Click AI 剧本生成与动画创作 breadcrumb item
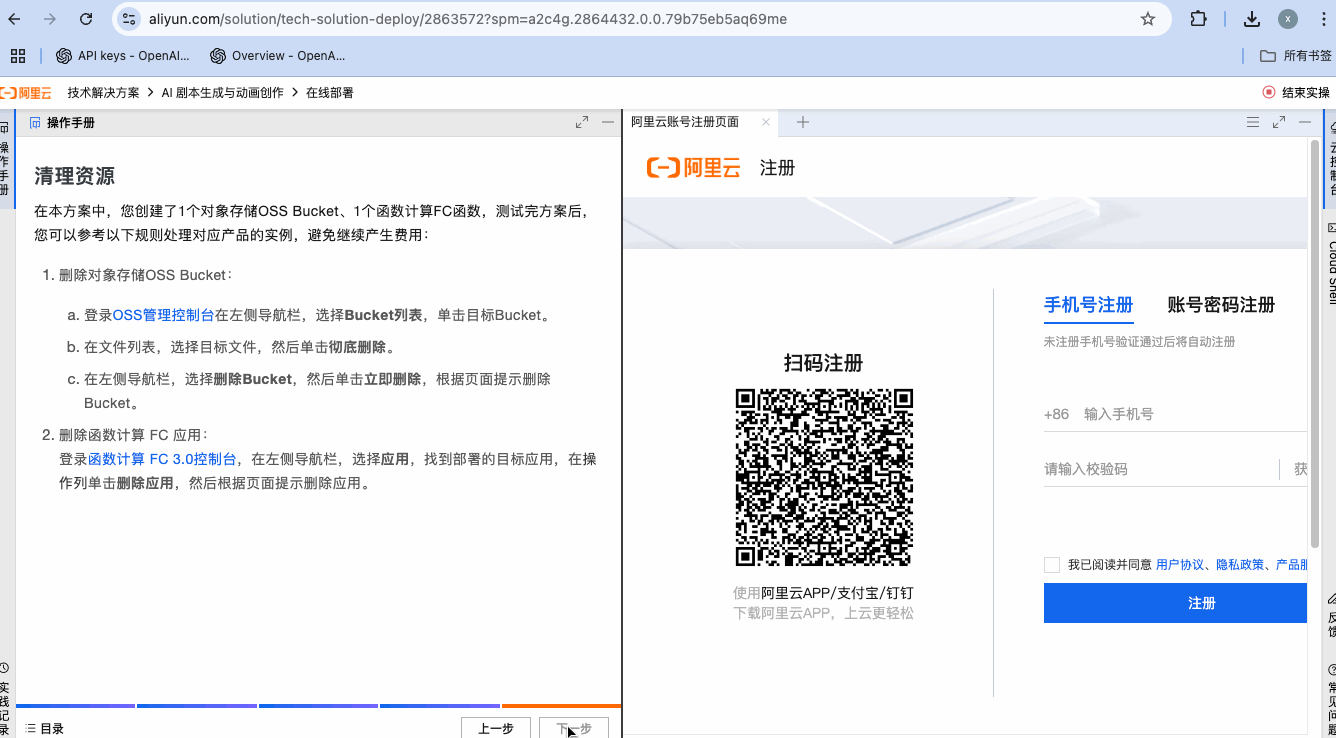 pos(223,93)
